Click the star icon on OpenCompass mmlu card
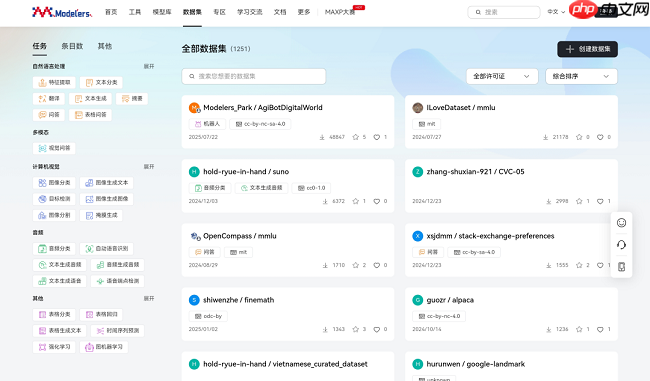Image resolution: width=650 pixels, height=381 pixels. [x=355, y=265]
